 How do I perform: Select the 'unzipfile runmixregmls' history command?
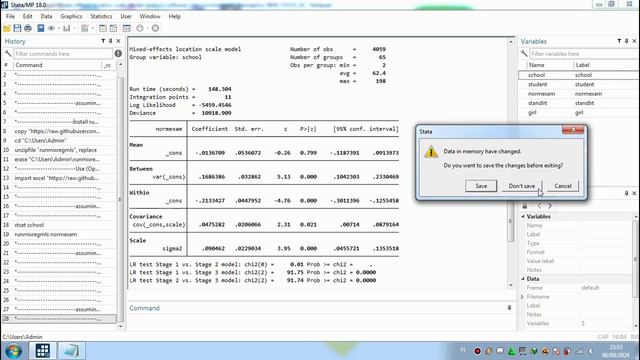click(59, 150)
